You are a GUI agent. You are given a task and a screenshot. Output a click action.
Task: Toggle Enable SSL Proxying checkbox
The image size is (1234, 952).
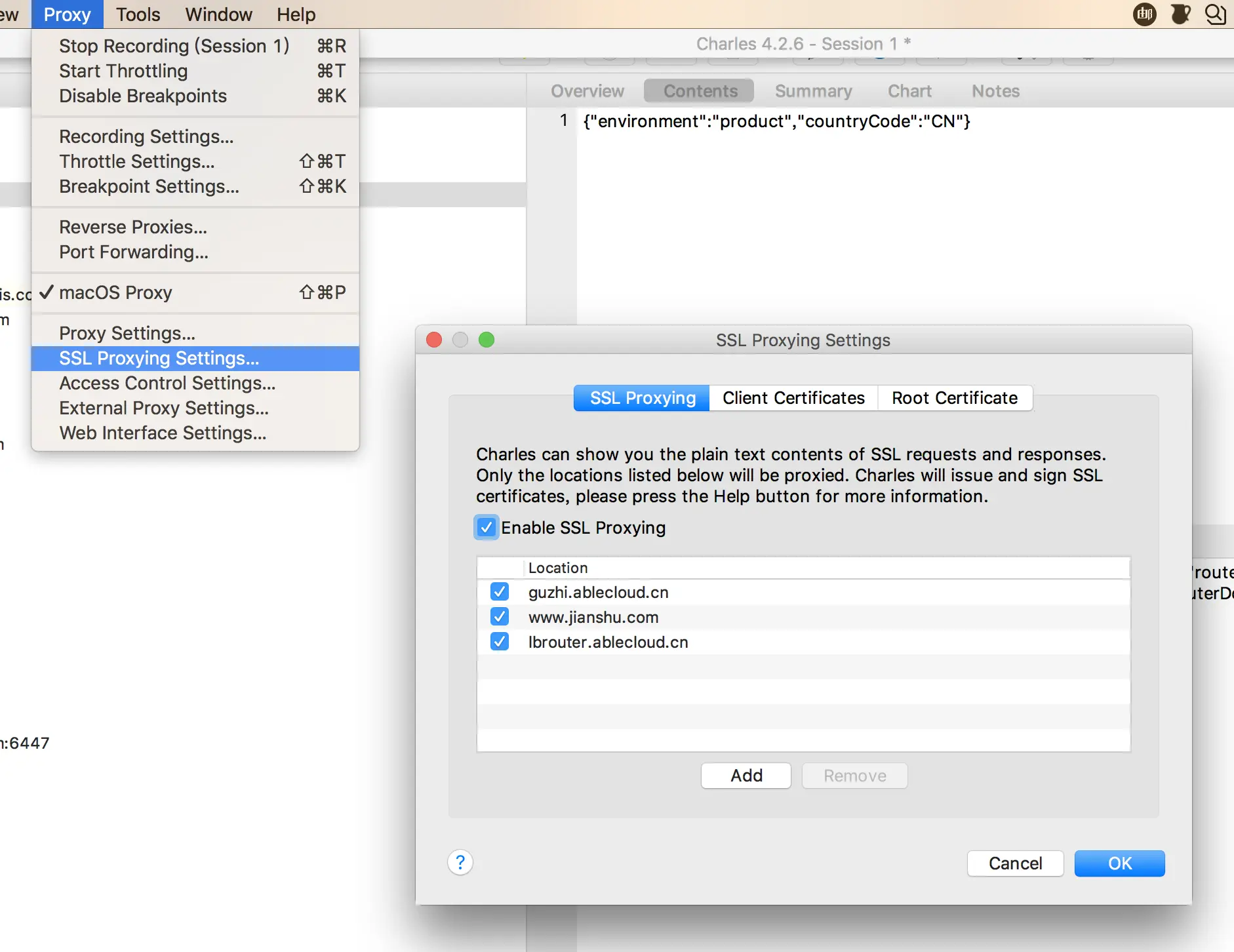[486, 528]
